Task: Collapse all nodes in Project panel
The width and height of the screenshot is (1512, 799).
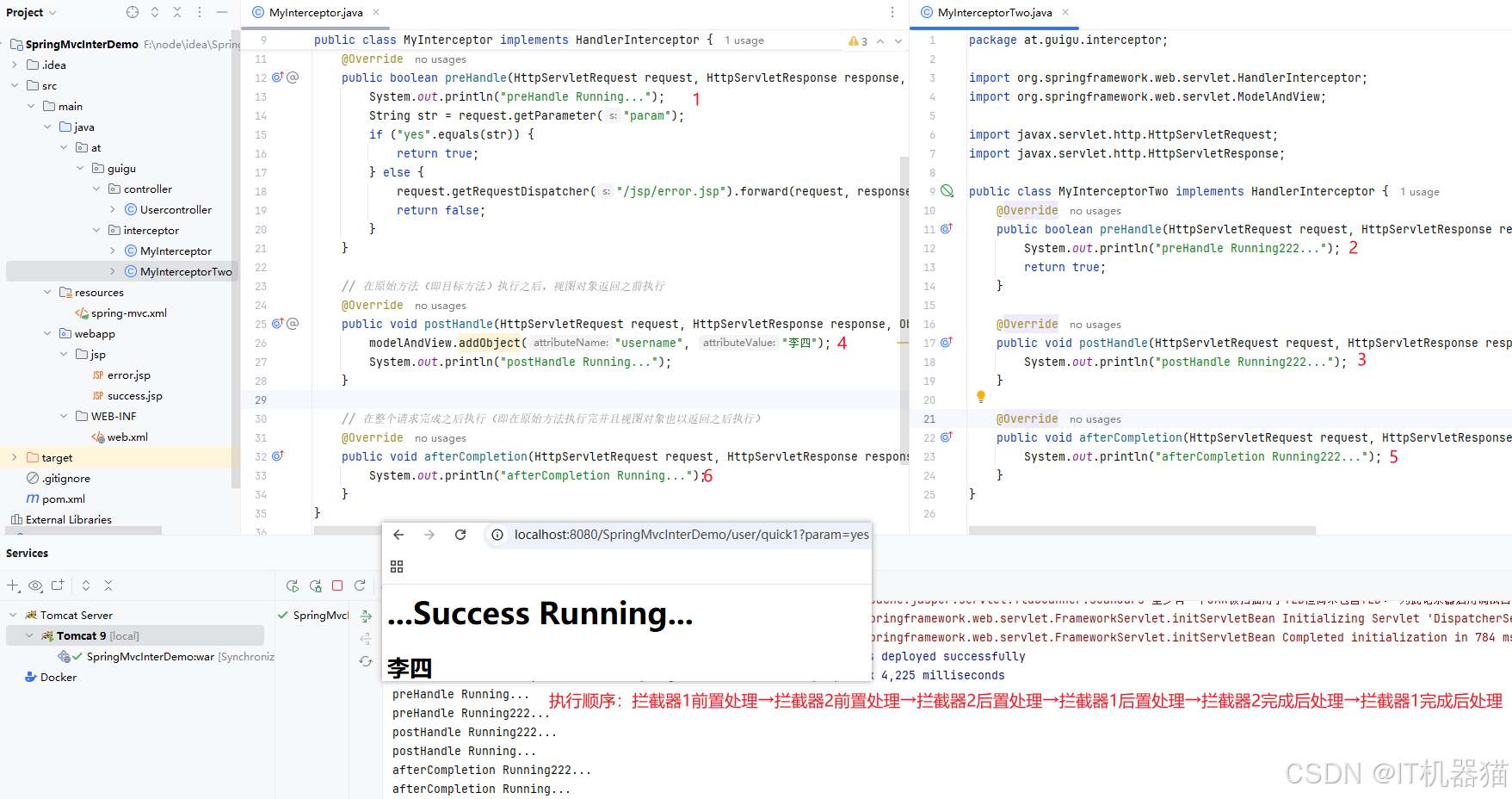Action: pos(177,12)
